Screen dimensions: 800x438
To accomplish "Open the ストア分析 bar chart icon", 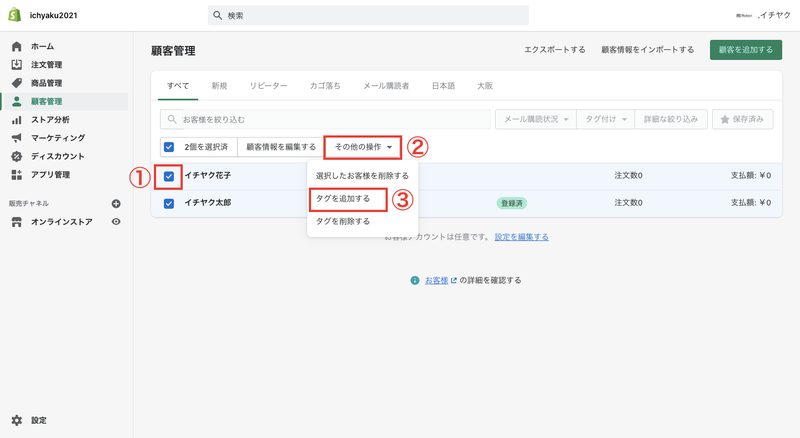I will click(17, 119).
